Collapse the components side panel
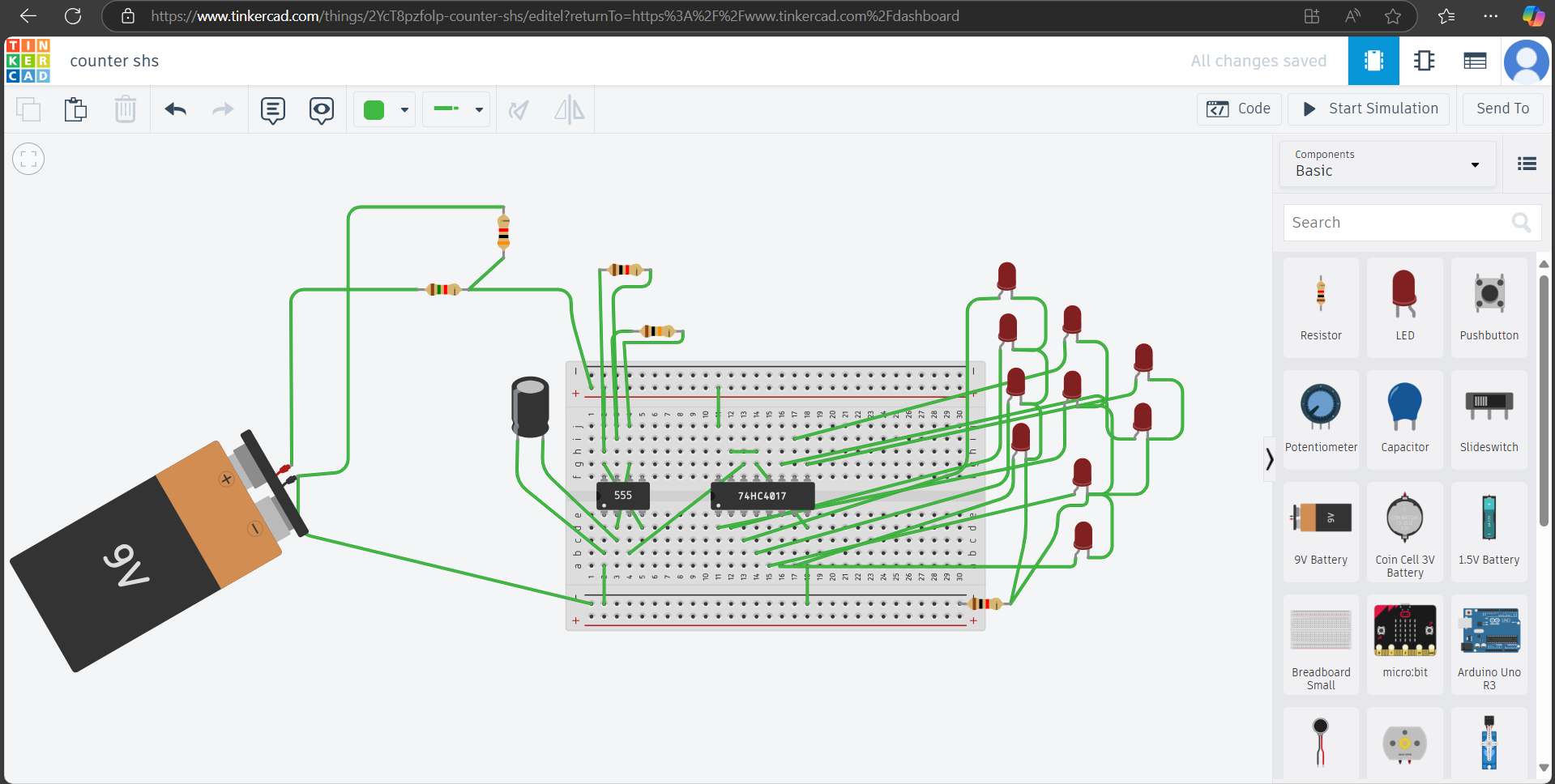 [x=1269, y=458]
